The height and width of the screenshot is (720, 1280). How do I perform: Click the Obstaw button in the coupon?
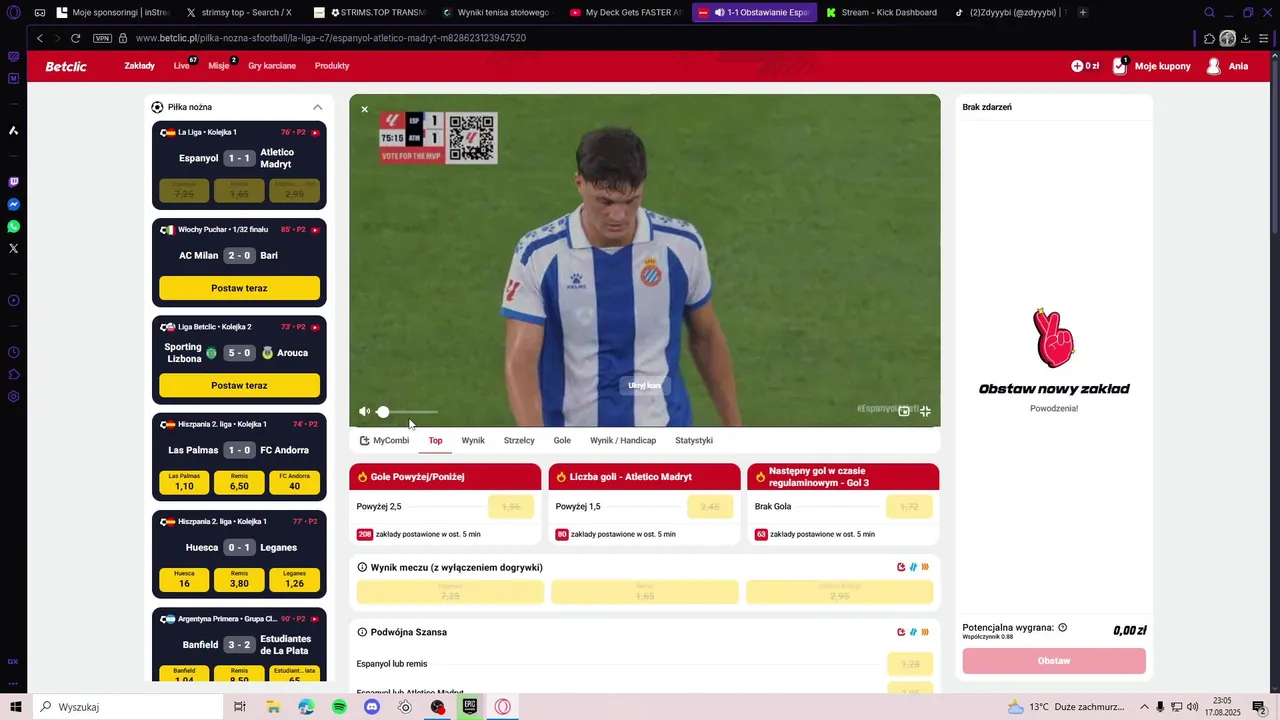click(1054, 661)
